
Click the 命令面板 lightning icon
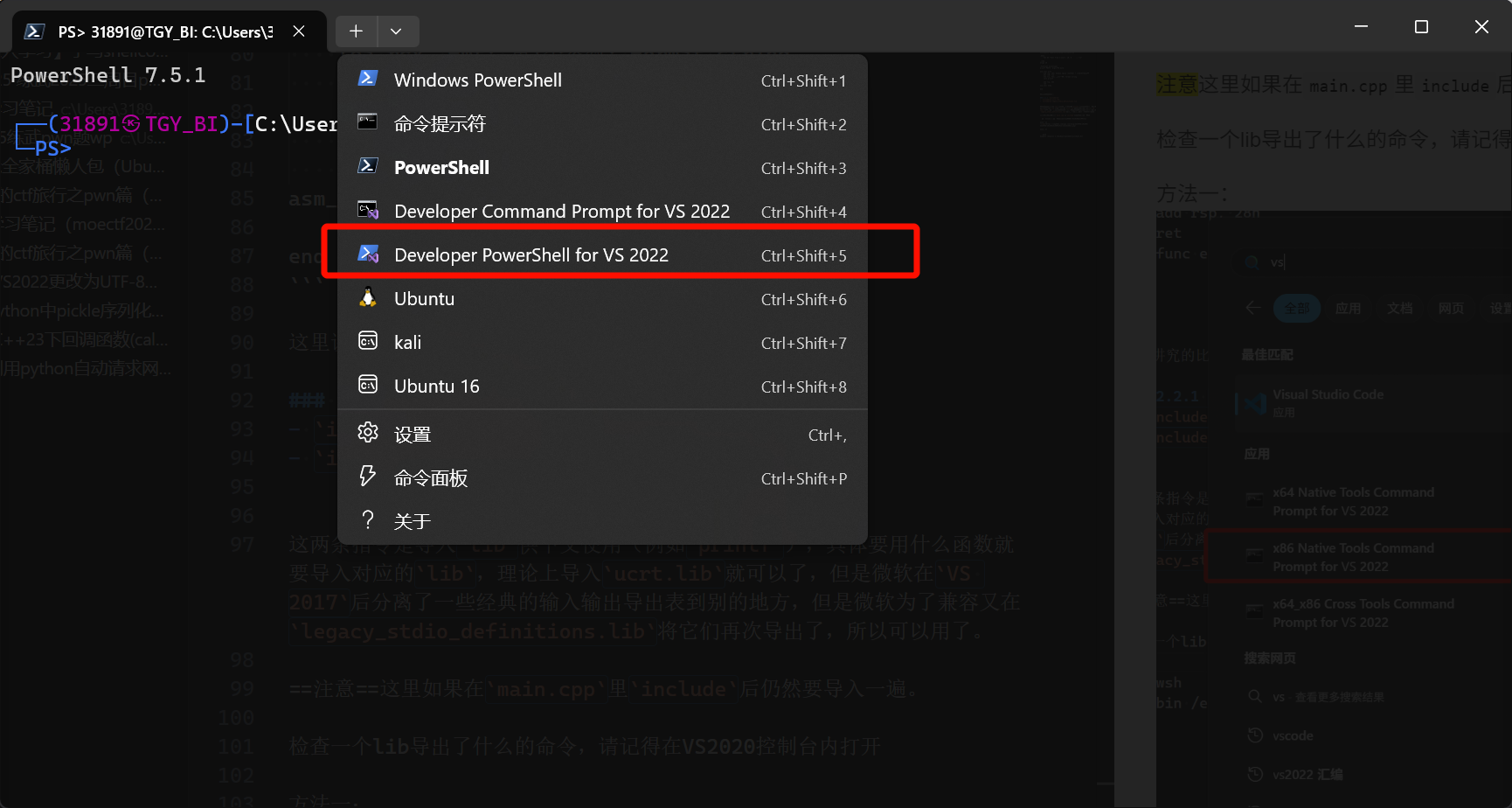[368, 477]
